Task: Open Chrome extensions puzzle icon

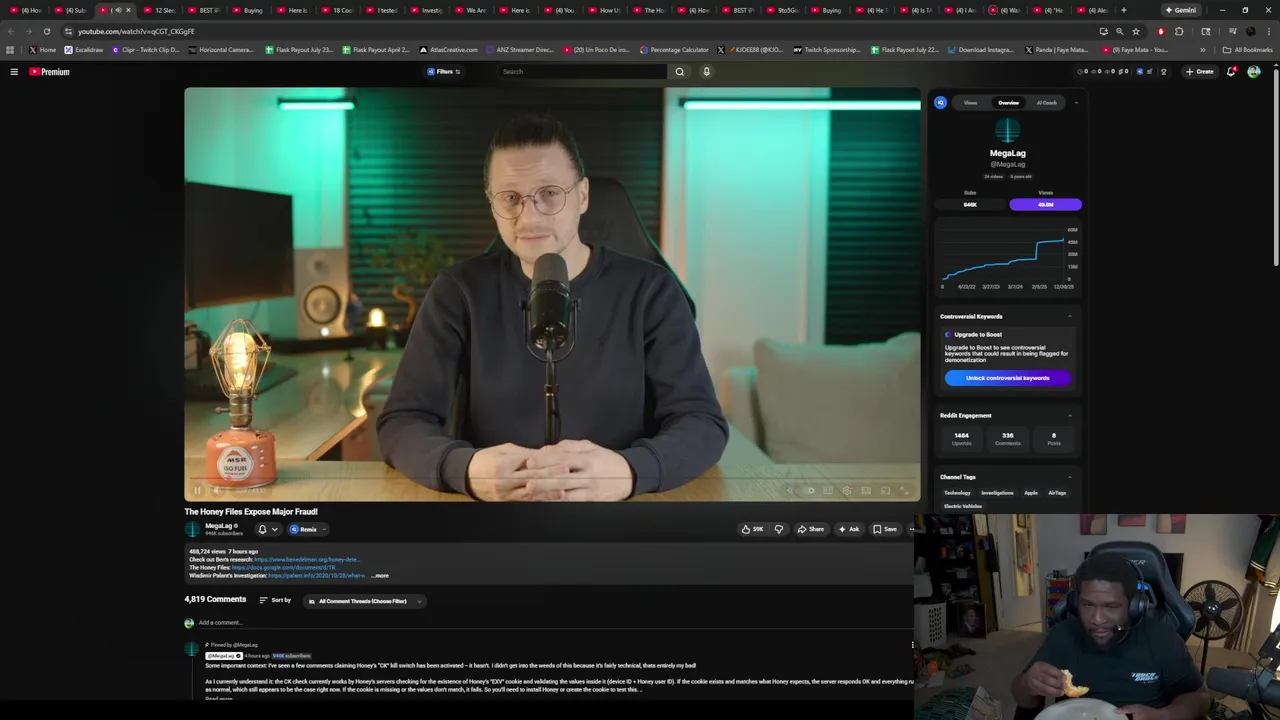Action: coord(1179,31)
